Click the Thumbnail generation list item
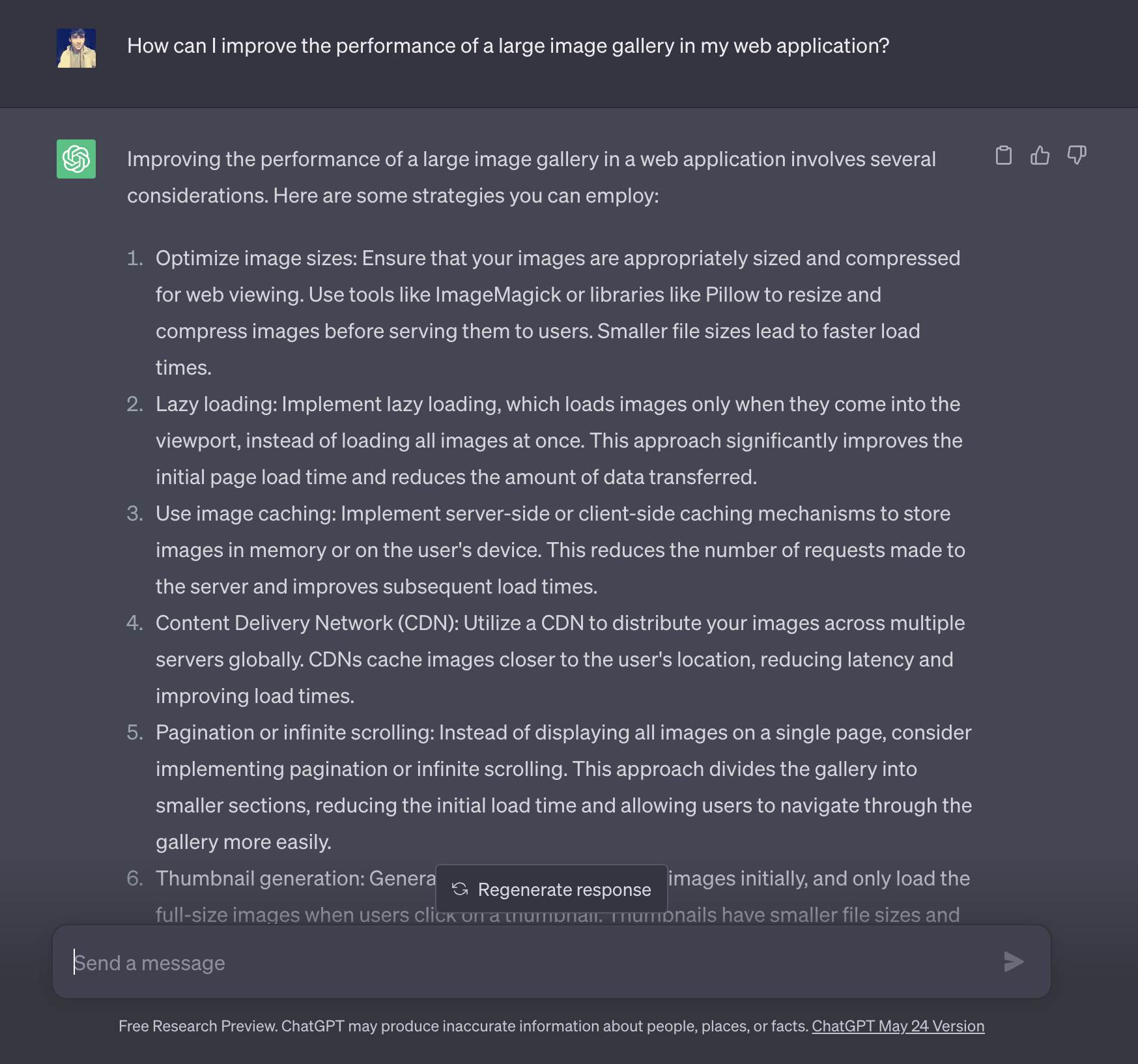Image resolution: width=1138 pixels, height=1064 pixels. pyautogui.click(x=294, y=879)
